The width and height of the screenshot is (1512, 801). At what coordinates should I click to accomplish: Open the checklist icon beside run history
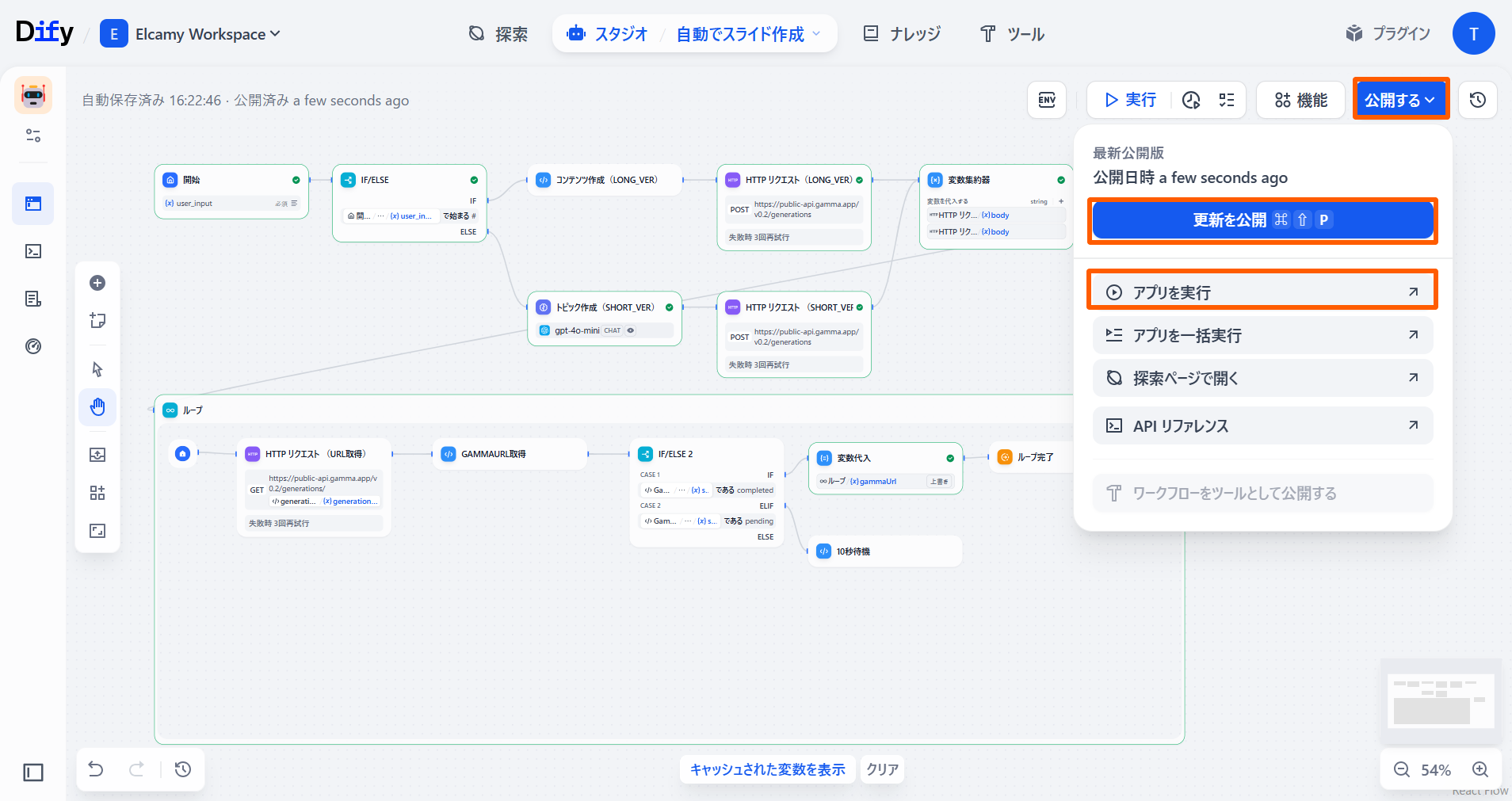tap(1227, 100)
